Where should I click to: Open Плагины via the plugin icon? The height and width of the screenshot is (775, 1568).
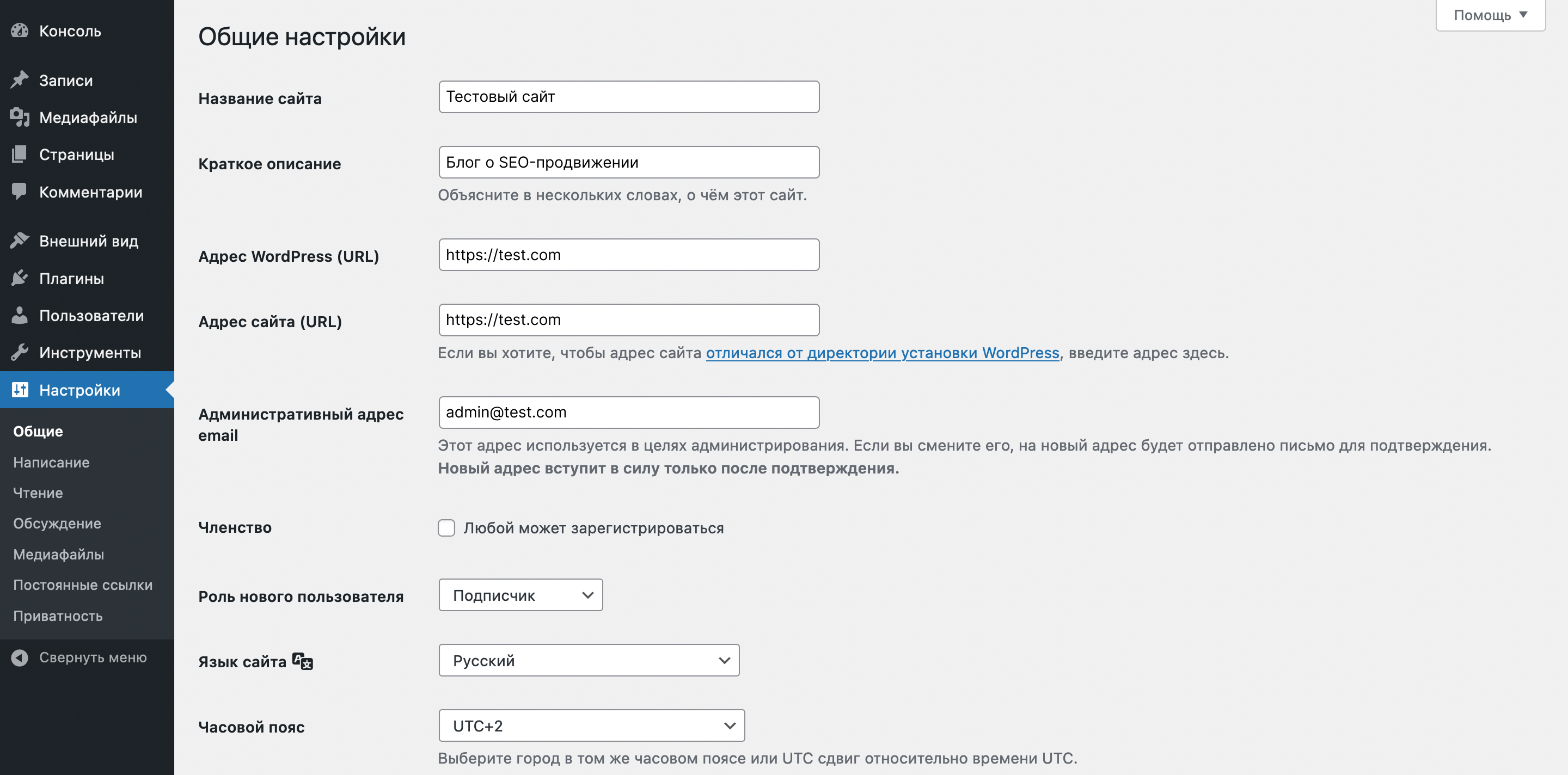coord(20,278)
